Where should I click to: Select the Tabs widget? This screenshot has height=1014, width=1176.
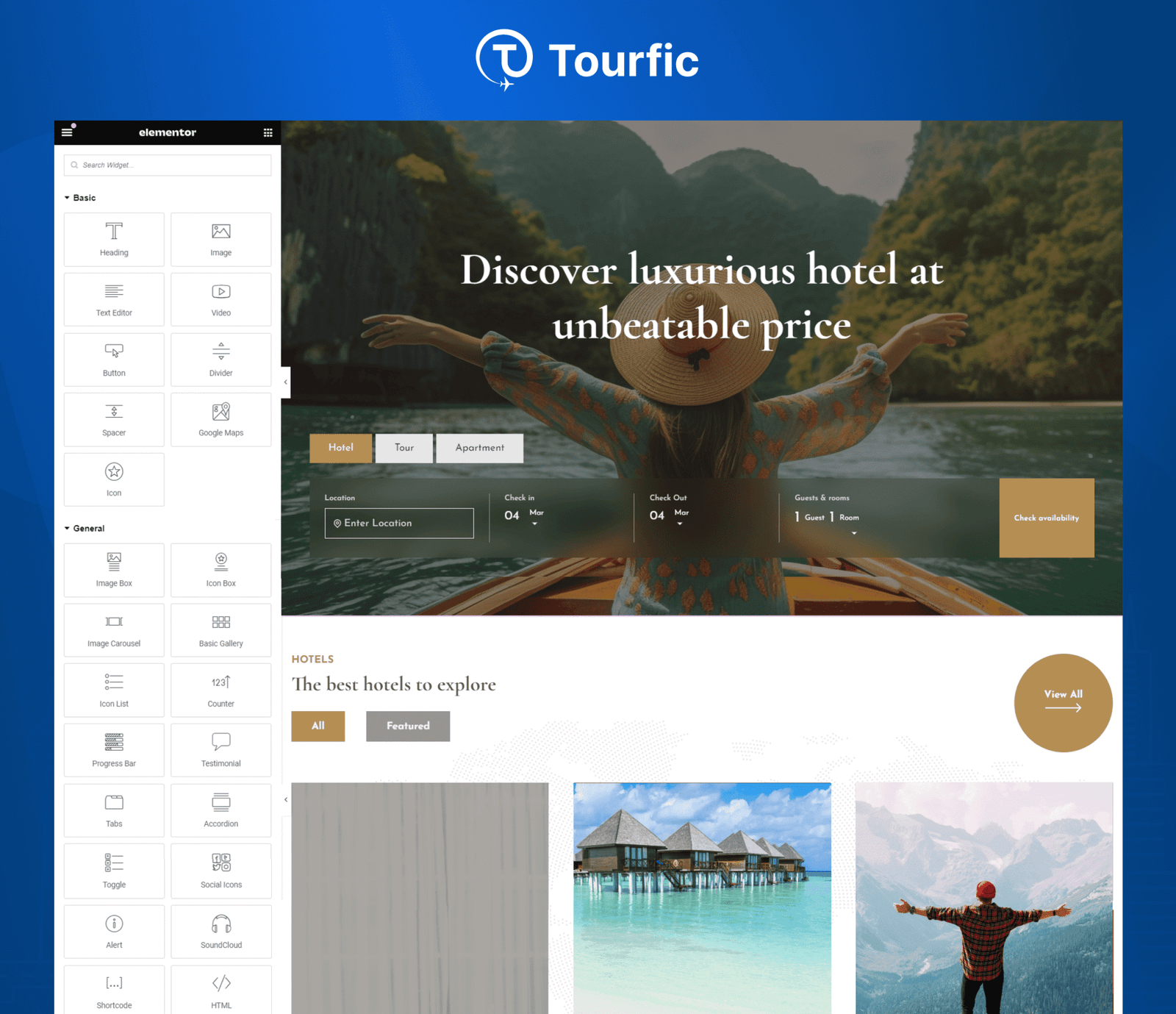pyautogui.click(x=114, y=811)
